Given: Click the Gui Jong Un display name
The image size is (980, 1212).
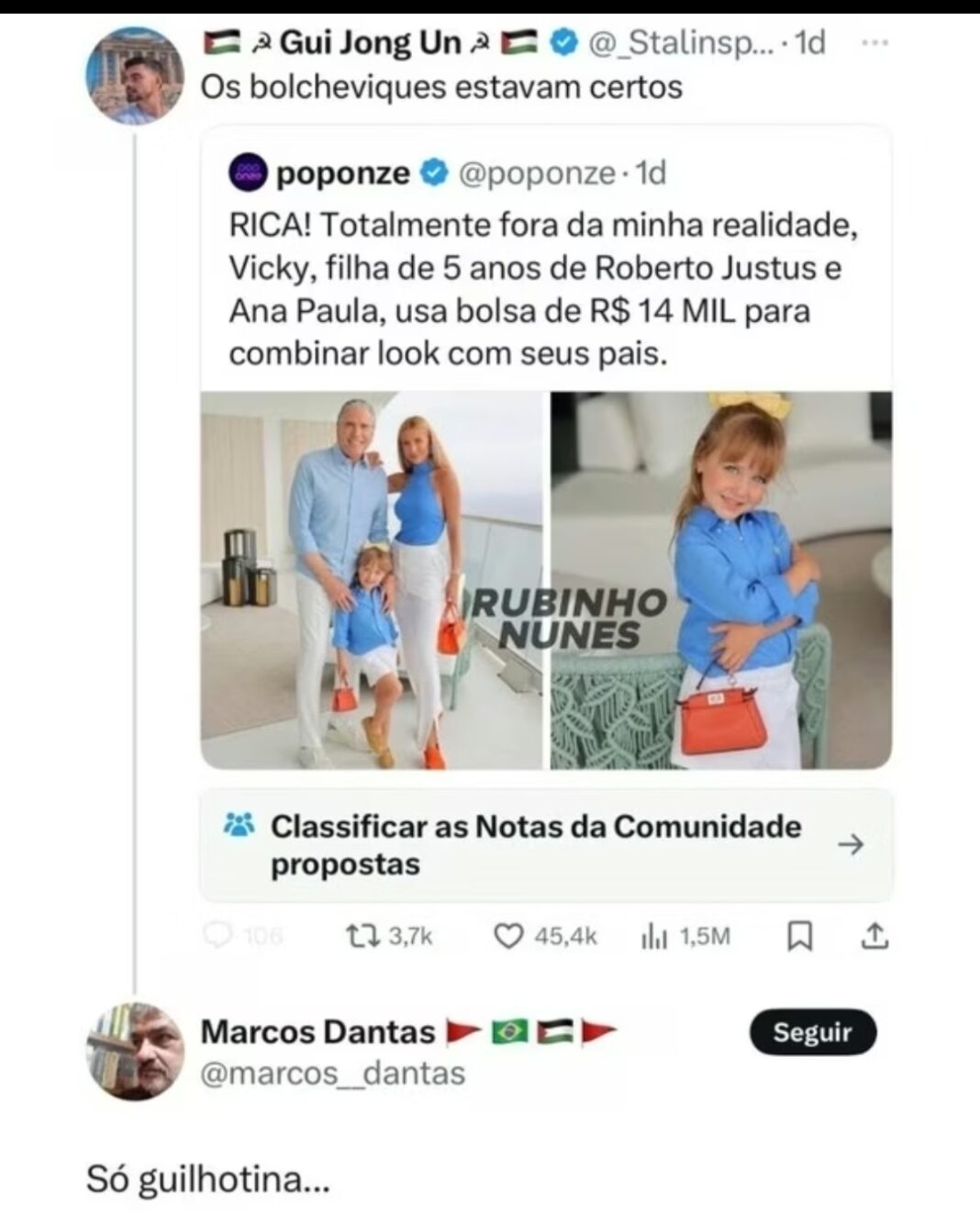Looking at the screenshot, I should 370,43.
